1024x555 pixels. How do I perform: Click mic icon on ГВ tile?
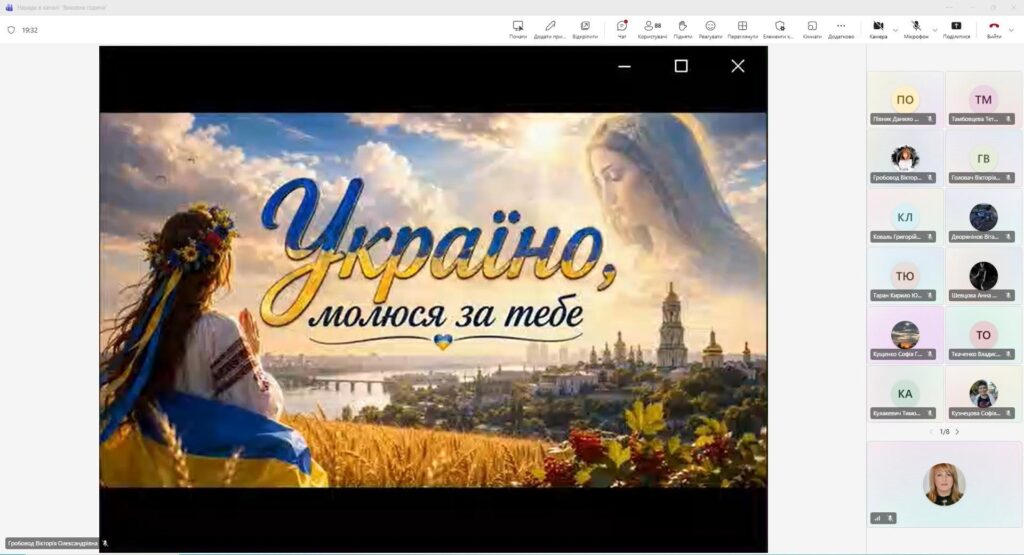[1008, 178]
